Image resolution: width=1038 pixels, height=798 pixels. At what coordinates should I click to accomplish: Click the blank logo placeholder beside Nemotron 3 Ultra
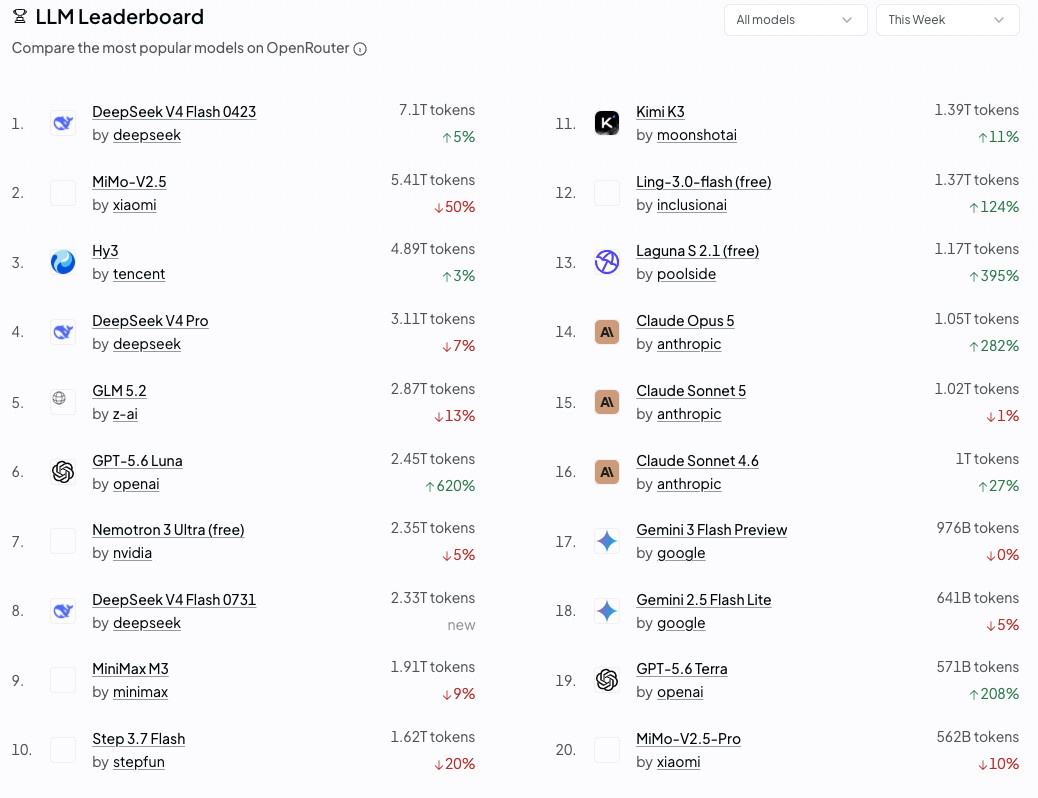point(63,541)
